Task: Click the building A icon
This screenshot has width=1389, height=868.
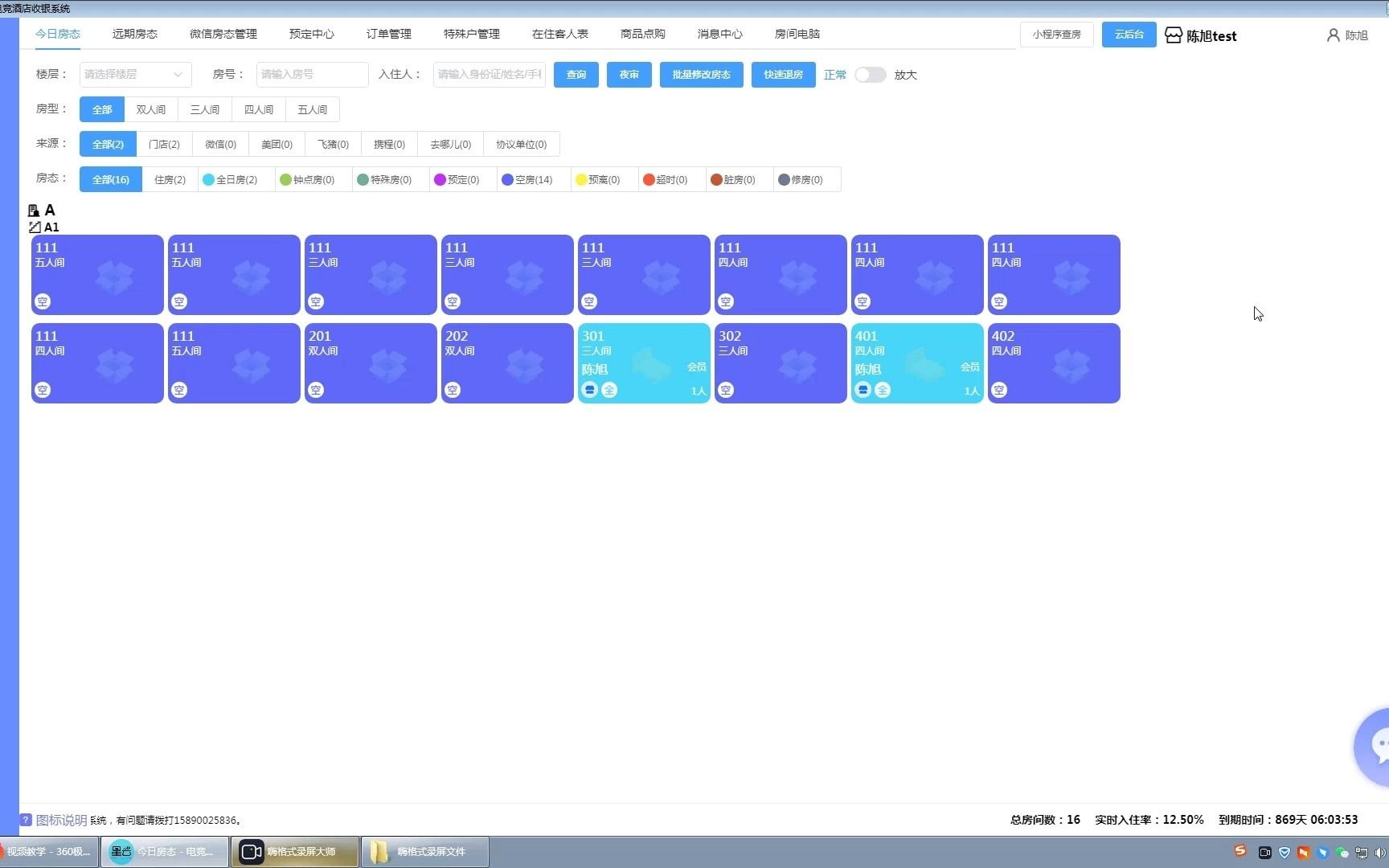Action: coord(34,211)
